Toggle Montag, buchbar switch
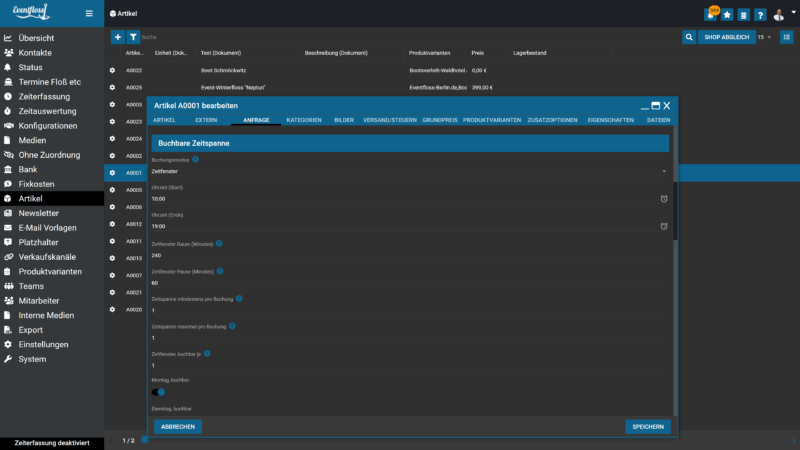This screenshot has height=450, width=800. (158, 392)
